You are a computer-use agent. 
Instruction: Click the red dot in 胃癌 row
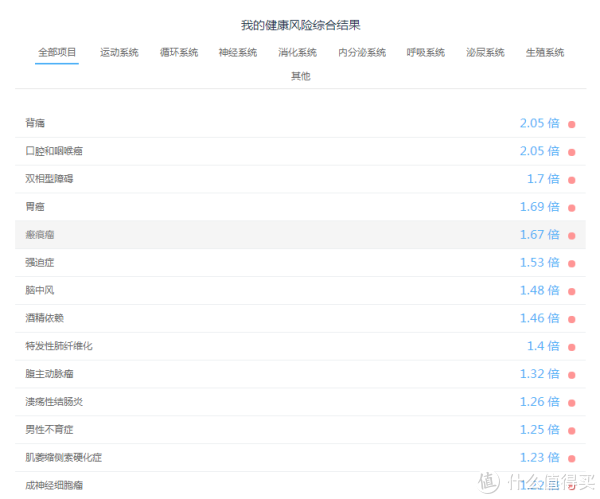point(571,208)
